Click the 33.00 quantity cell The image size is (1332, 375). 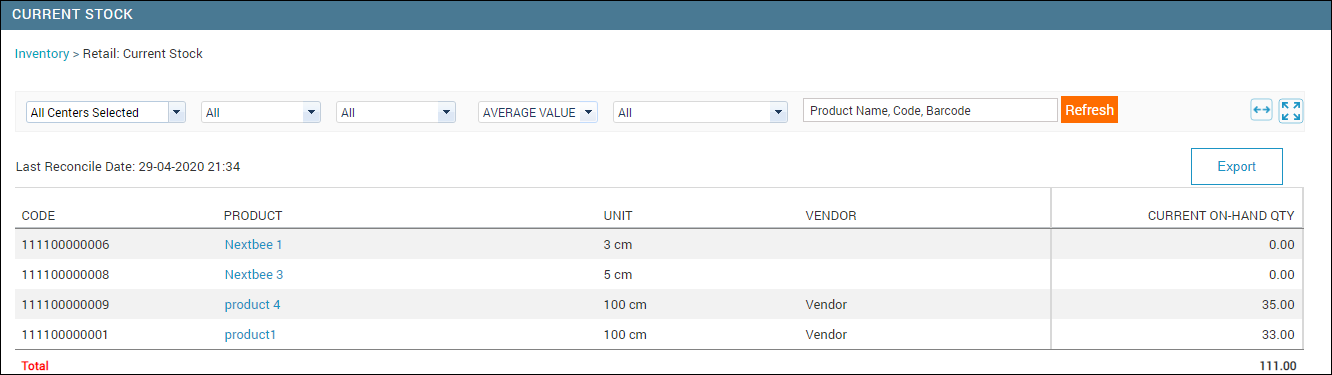1279,334
